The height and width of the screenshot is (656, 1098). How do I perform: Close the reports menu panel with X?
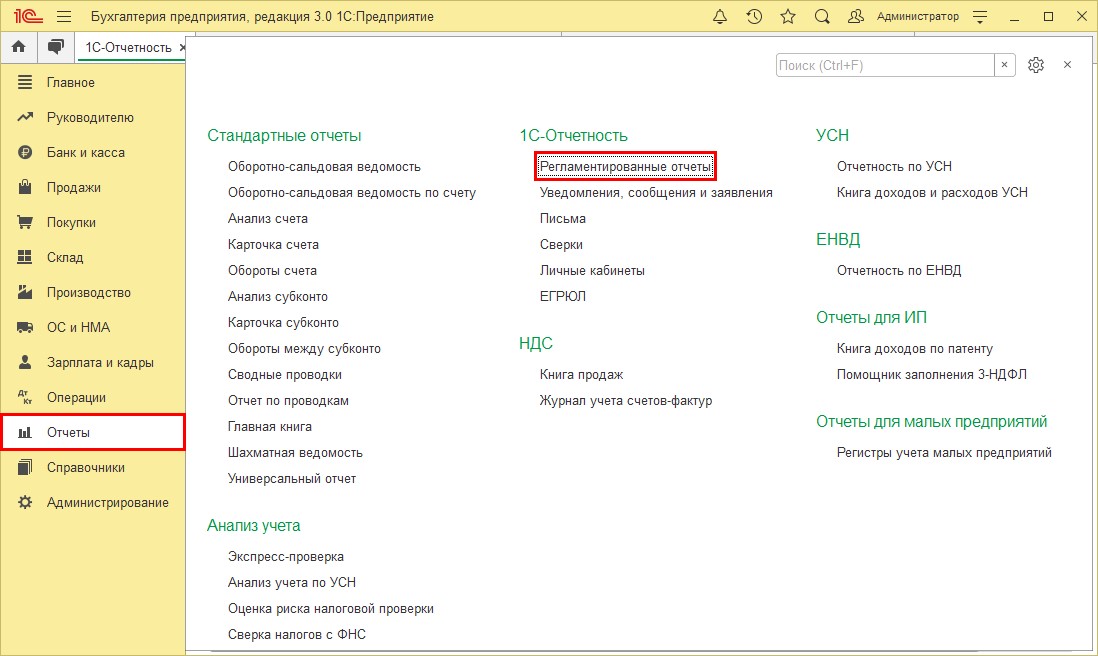coord(1067,65)
